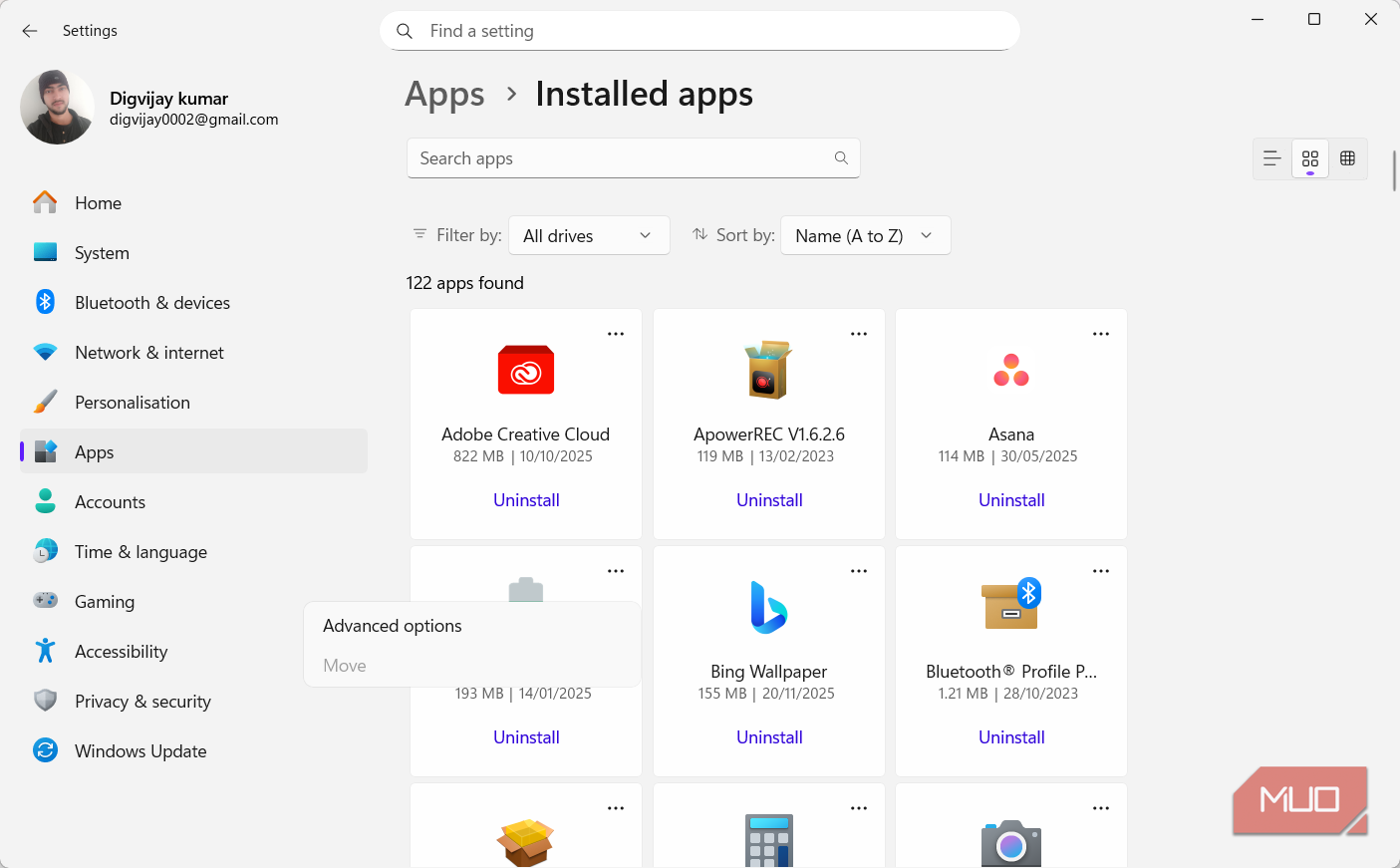
Task: Open Personalisation settings
Action: [x=193, y=403]
